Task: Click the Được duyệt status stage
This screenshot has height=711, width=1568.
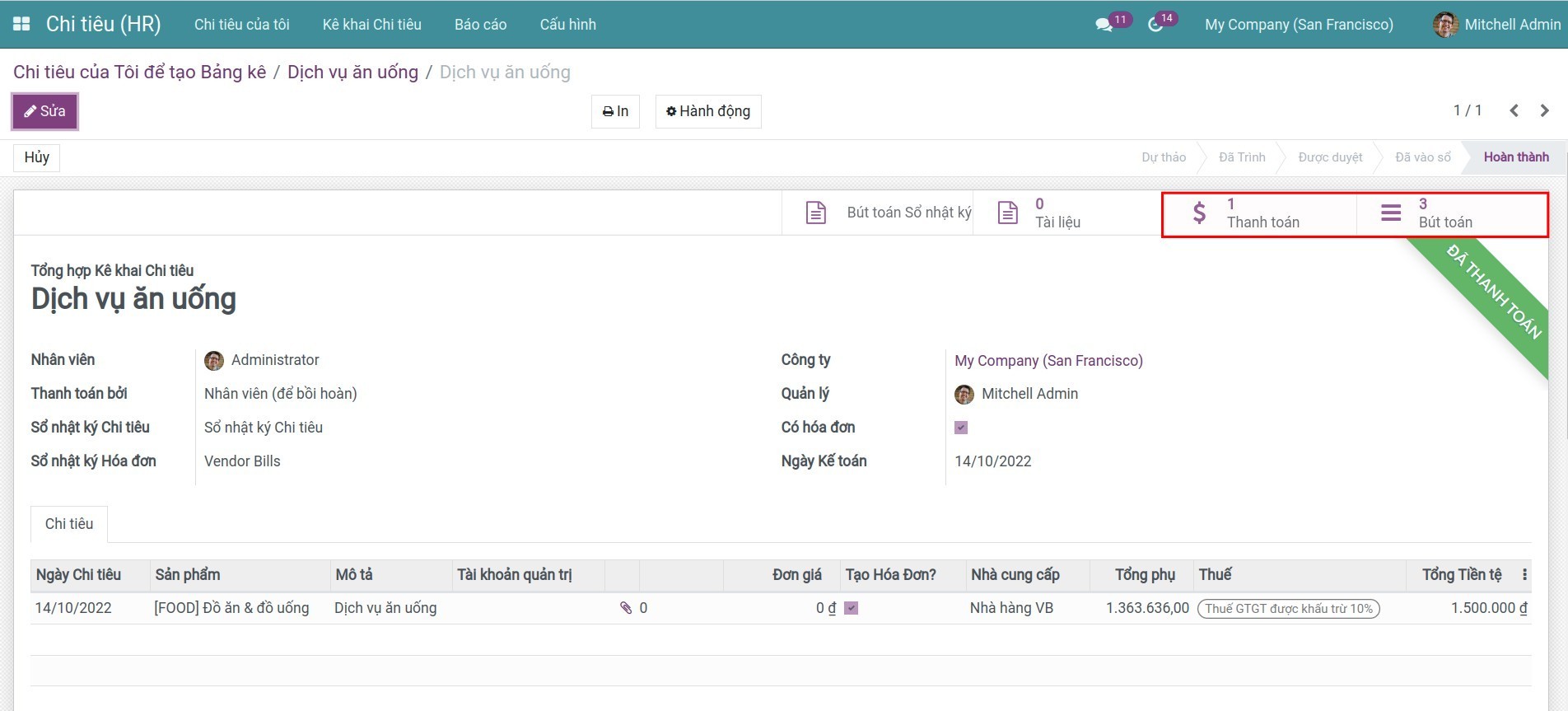Action: point(1329,157)
